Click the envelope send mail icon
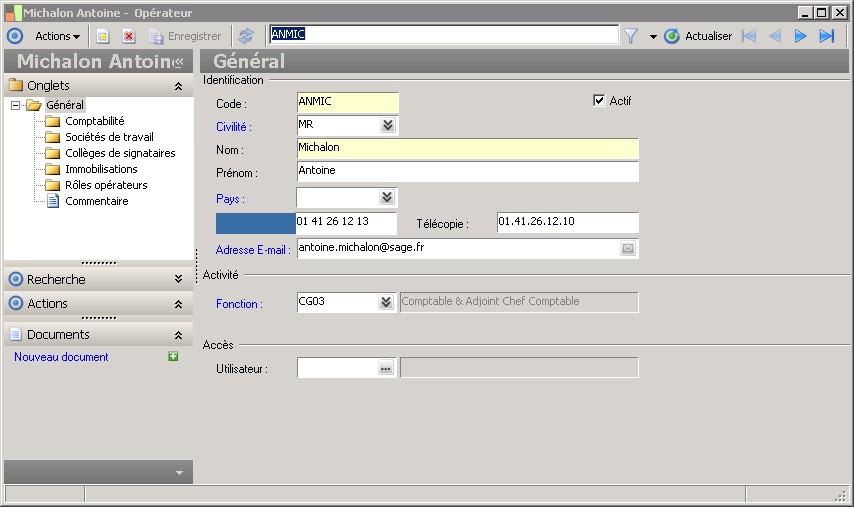Viewport: 854px width, 507px height. pos(628,249)
